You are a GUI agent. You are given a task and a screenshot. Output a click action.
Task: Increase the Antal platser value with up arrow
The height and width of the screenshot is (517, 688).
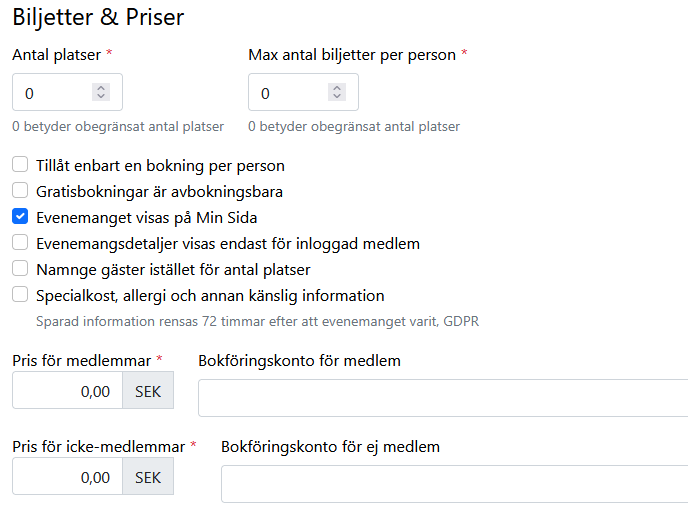click(100, 88)
